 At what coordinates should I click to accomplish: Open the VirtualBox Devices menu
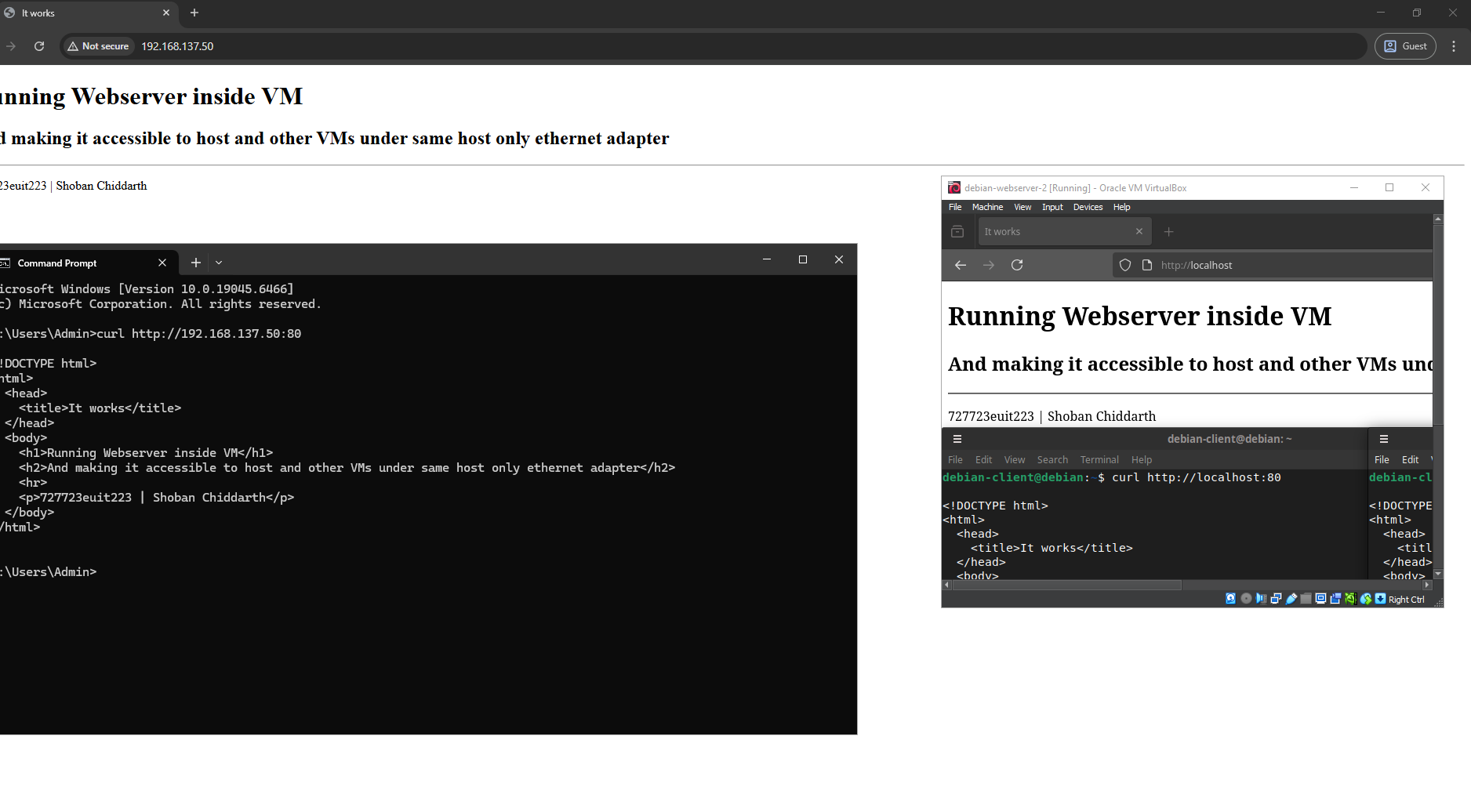[1088, 207]
